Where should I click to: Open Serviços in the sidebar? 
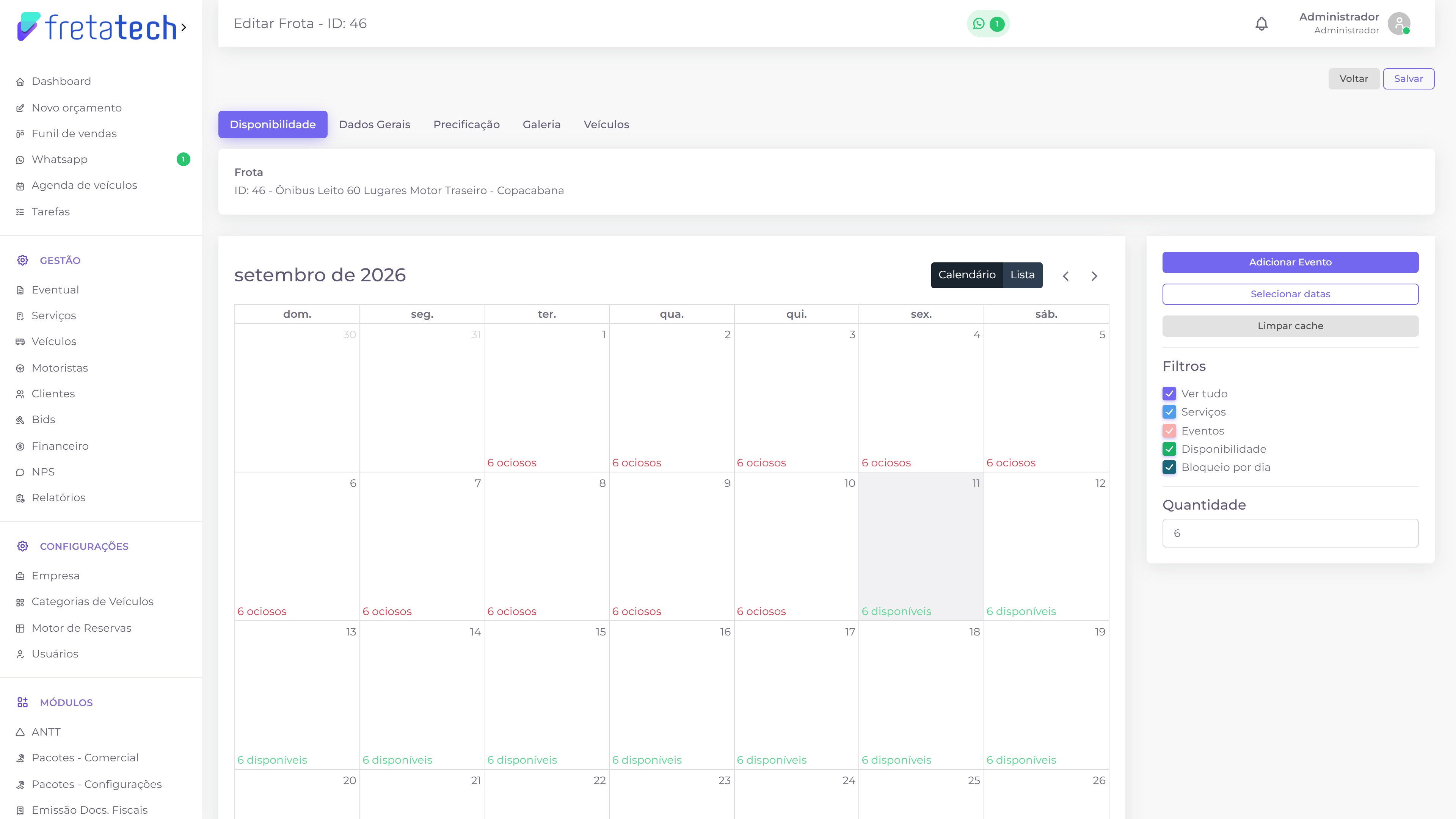point(54,316)
